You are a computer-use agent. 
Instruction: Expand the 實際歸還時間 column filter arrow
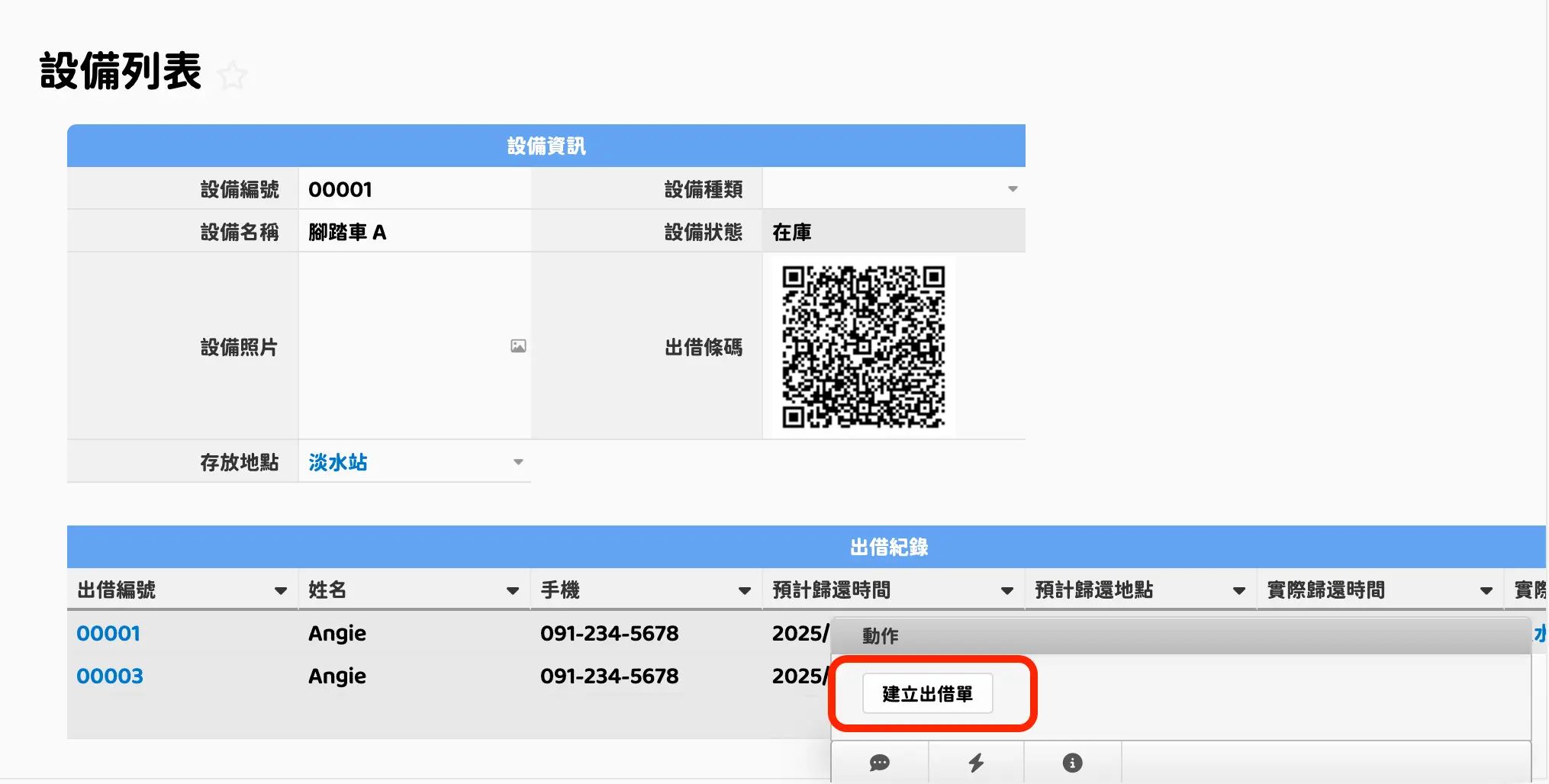(x=1486, y=590)
